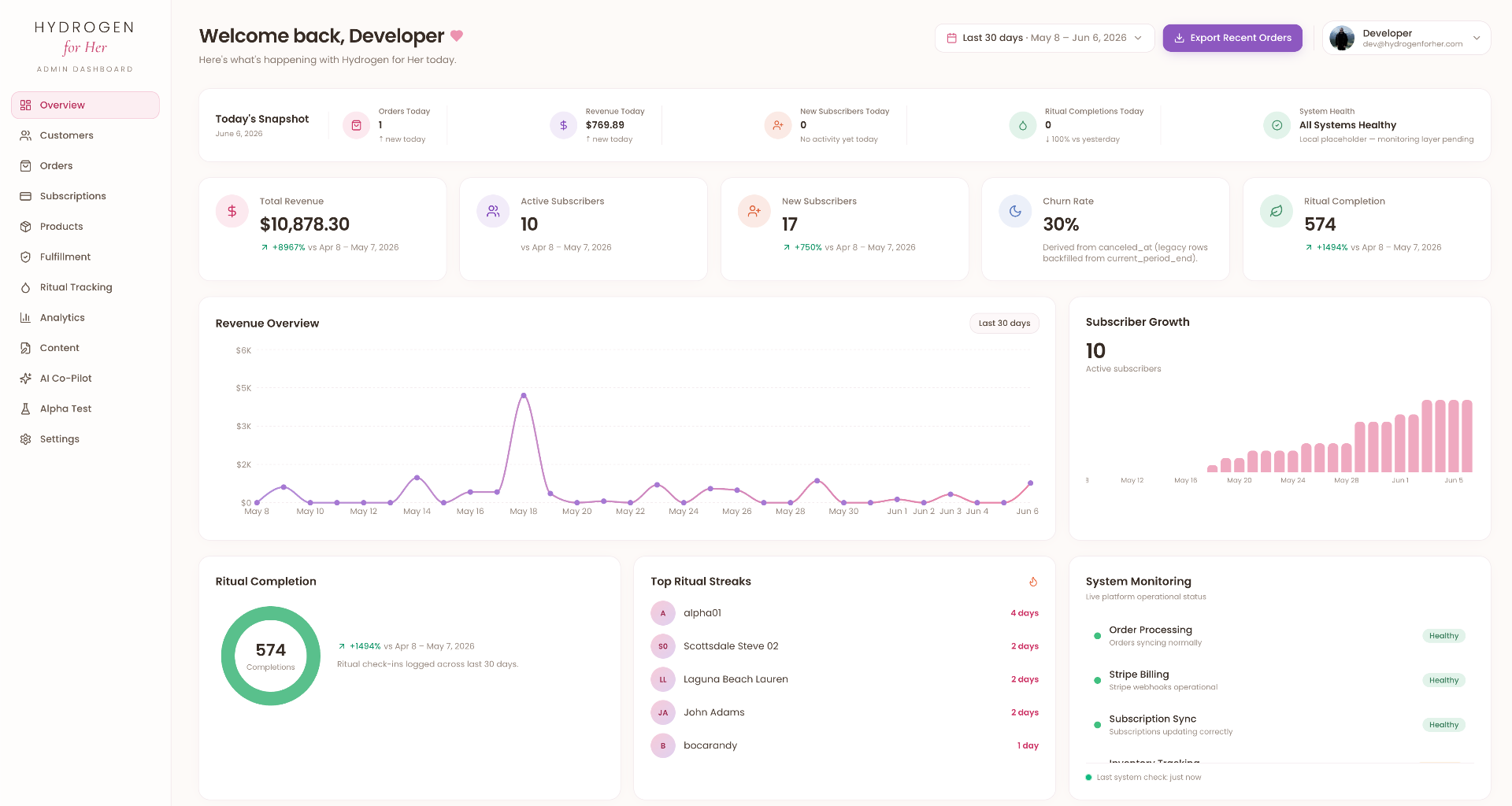This screenshot has height=806, width=1512.
Task: Click the Healthy badge for Stripe Billing
Action: pyautogui.click(x=1443, y=681)
